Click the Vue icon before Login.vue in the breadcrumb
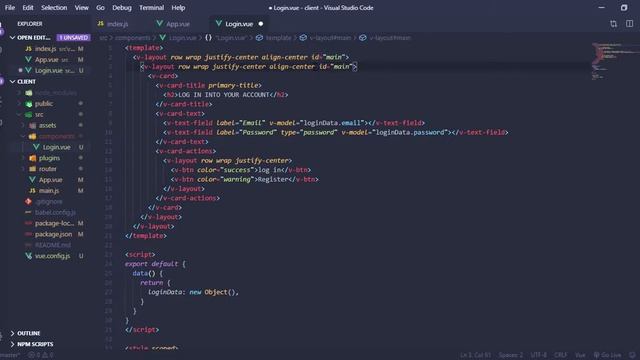This screenshot has width=640, height=360. tap(162, 38)
